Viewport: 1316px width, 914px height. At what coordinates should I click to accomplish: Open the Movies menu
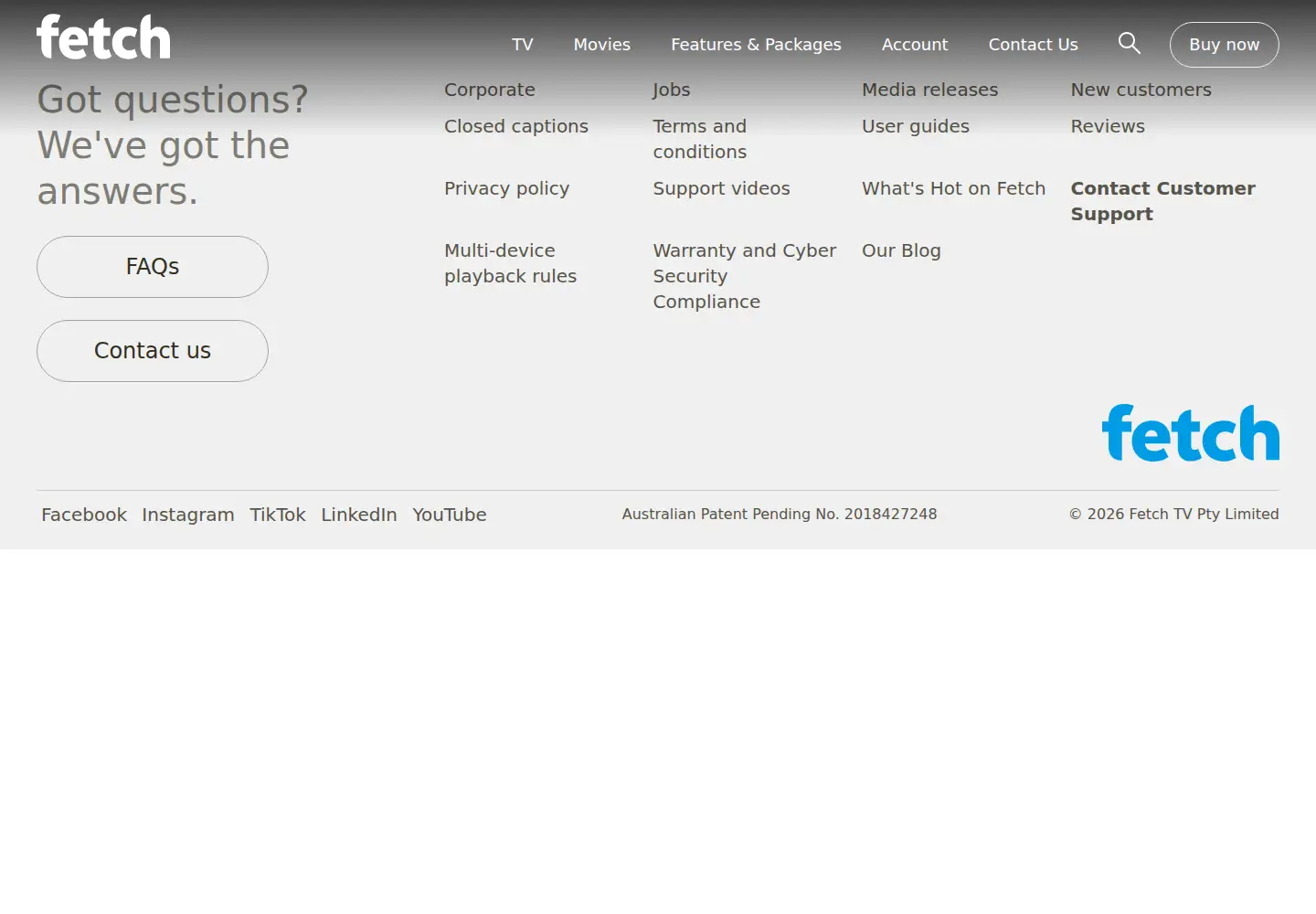[602, 45]
